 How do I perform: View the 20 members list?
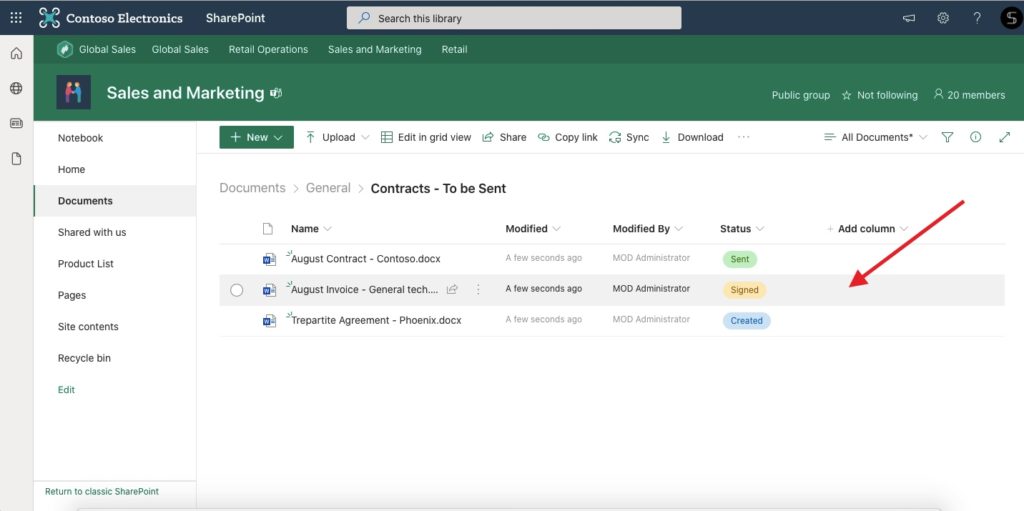pos(969,95)
